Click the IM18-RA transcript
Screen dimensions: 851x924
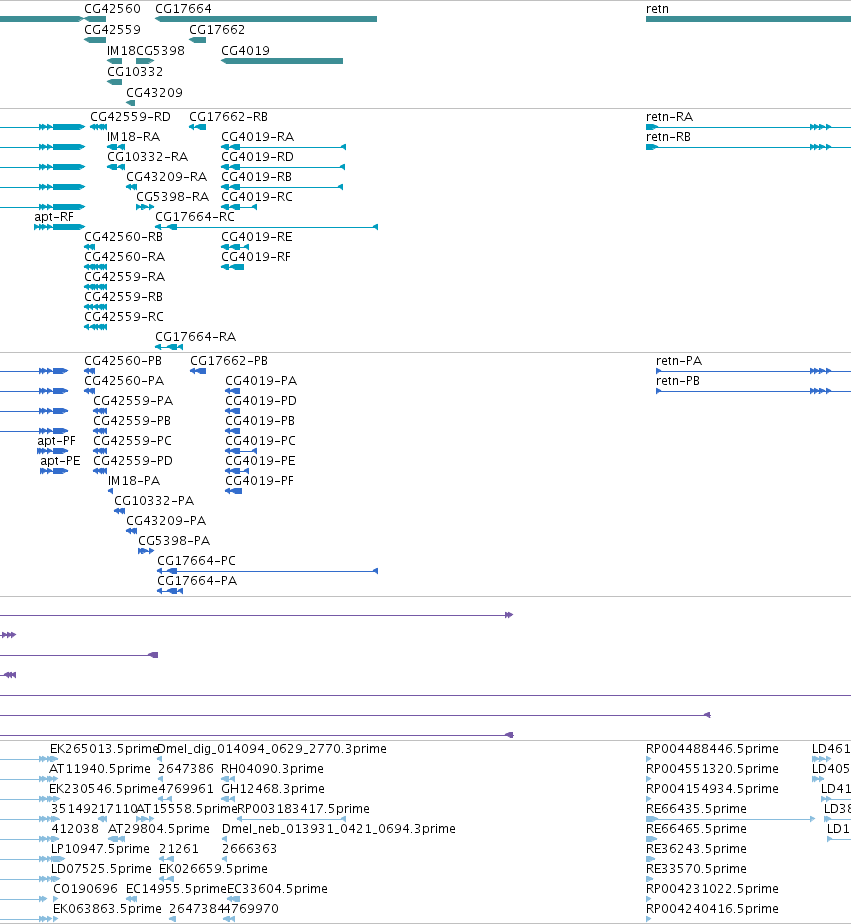click(x=116, y=147)
